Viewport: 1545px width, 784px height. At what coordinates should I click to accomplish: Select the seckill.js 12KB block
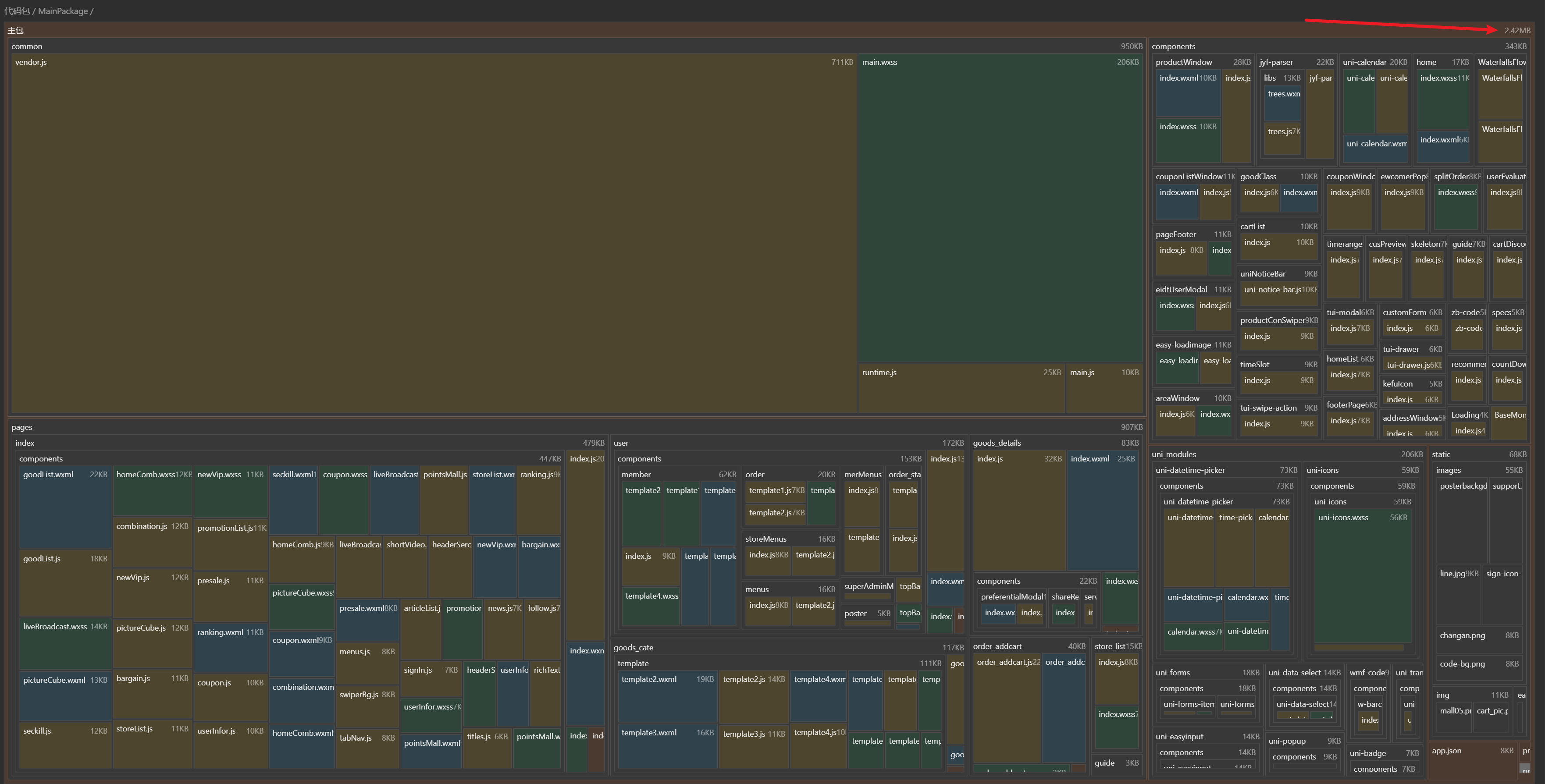65,745
